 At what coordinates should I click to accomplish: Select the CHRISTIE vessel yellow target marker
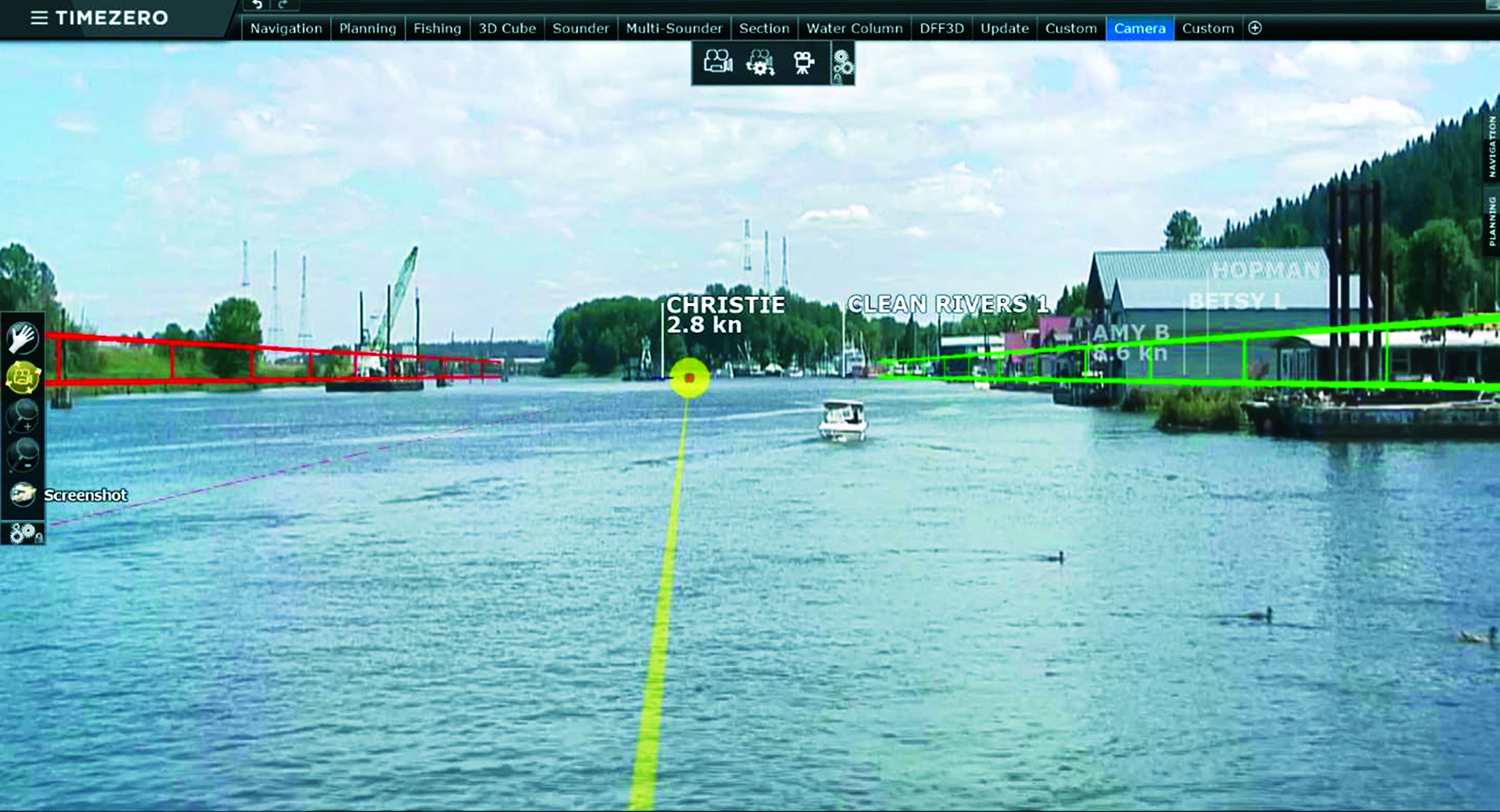coord(689,378)
